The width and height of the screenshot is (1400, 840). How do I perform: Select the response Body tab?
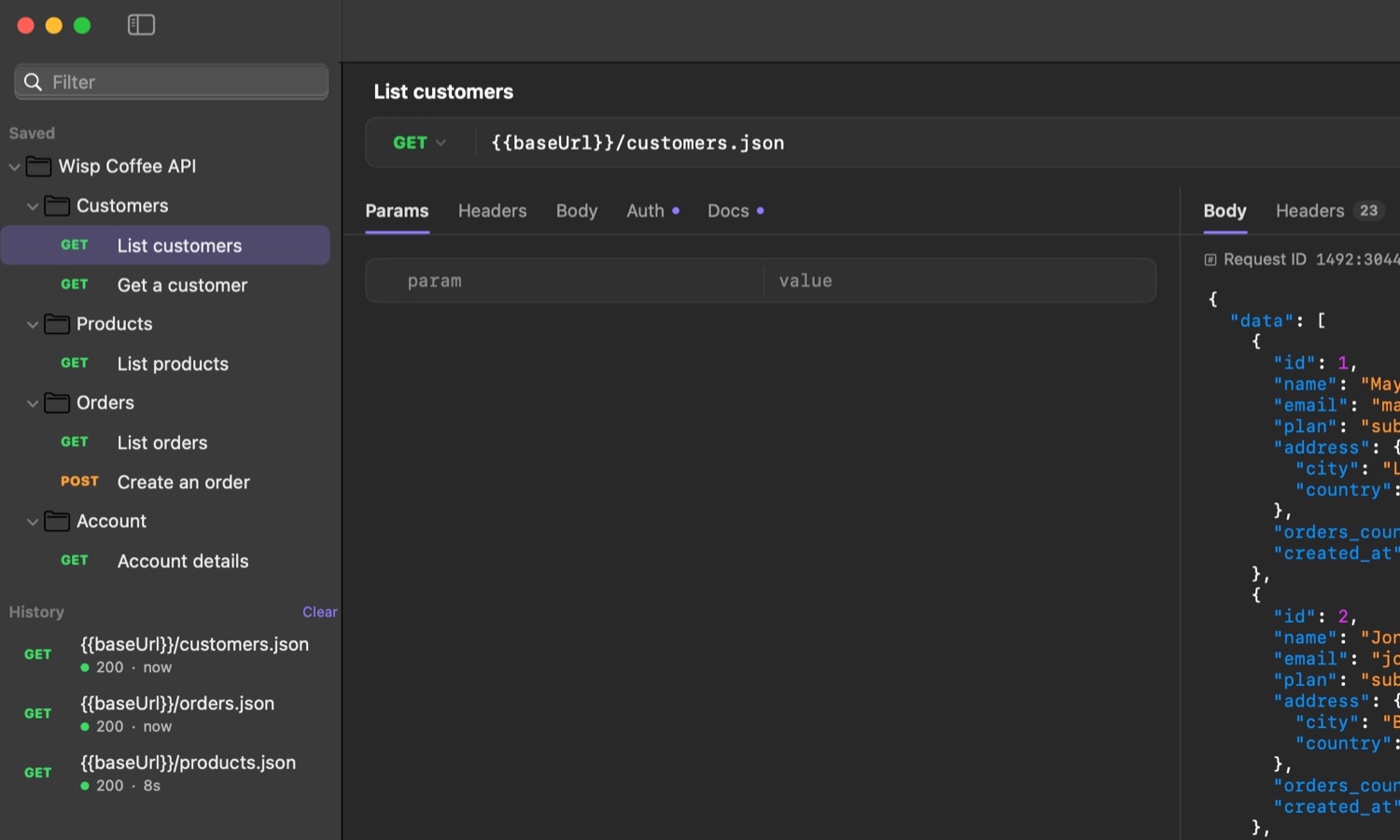click(x=1225, y=211)
